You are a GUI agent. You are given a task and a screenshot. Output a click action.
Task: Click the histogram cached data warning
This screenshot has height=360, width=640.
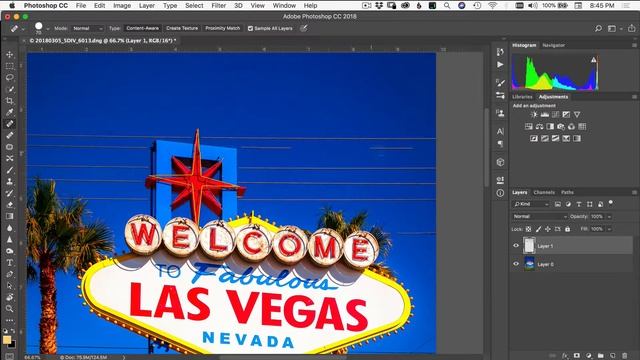(593, 60)
